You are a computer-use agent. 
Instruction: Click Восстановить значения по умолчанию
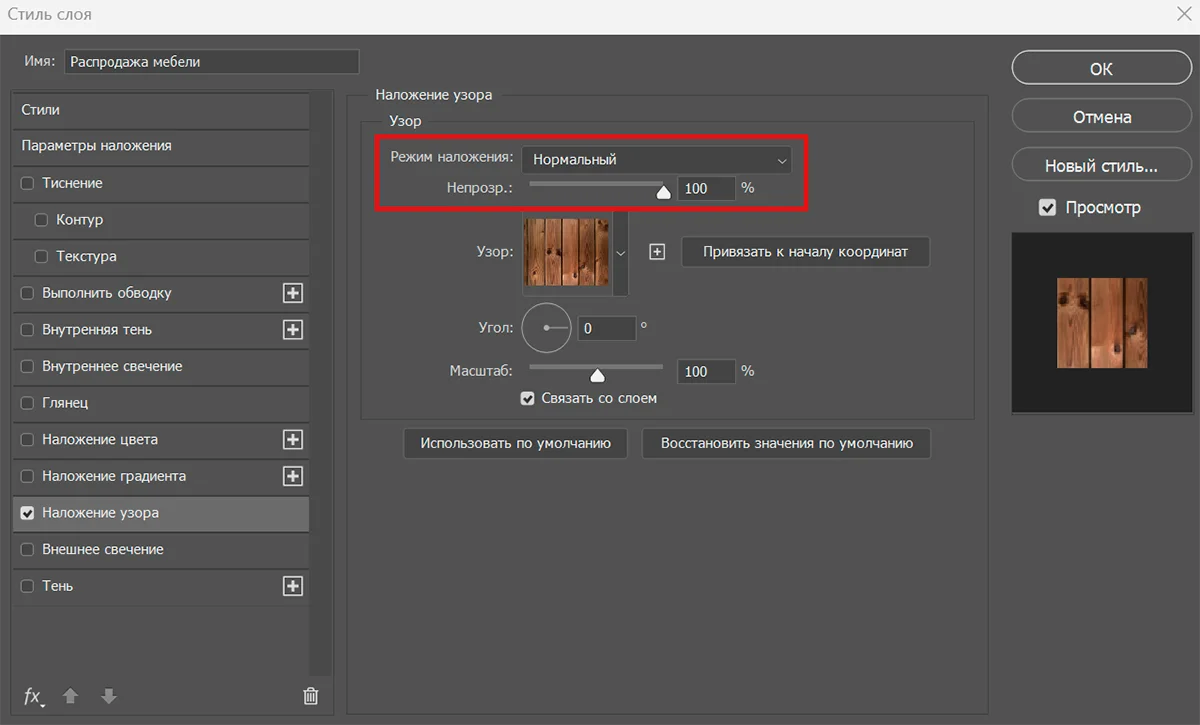[x=787, y=443]
